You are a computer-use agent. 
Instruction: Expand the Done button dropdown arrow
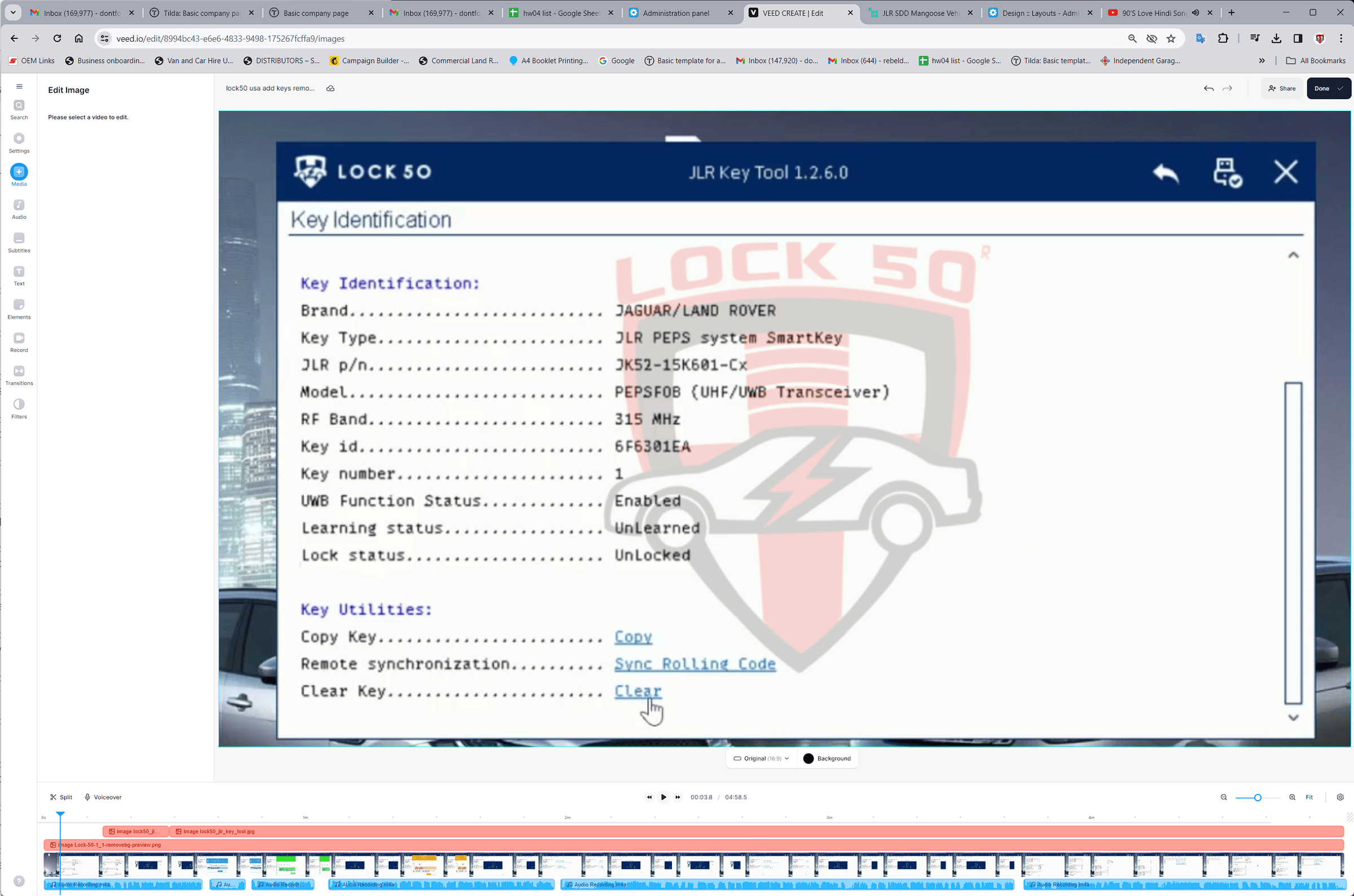pos(1340,88)
